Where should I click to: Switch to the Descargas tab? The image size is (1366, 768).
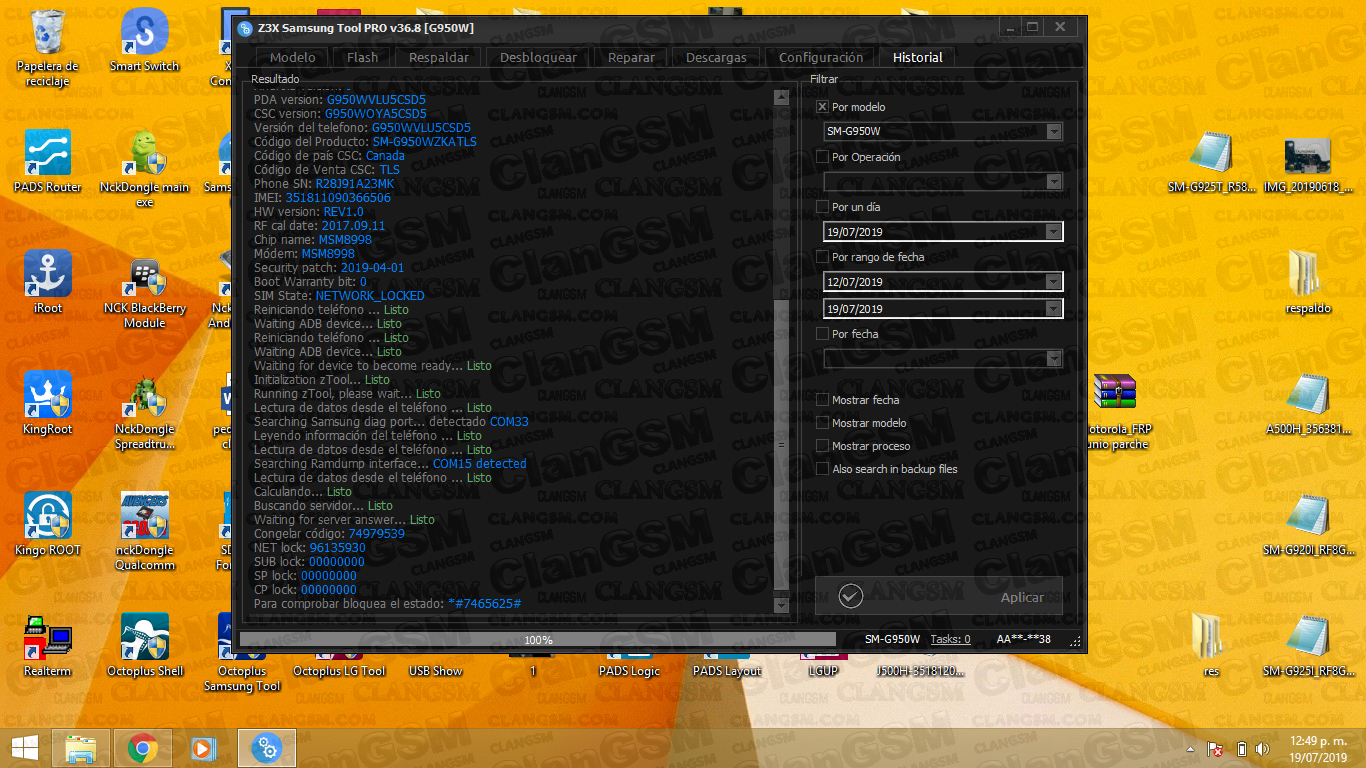[x=716, y=58]
